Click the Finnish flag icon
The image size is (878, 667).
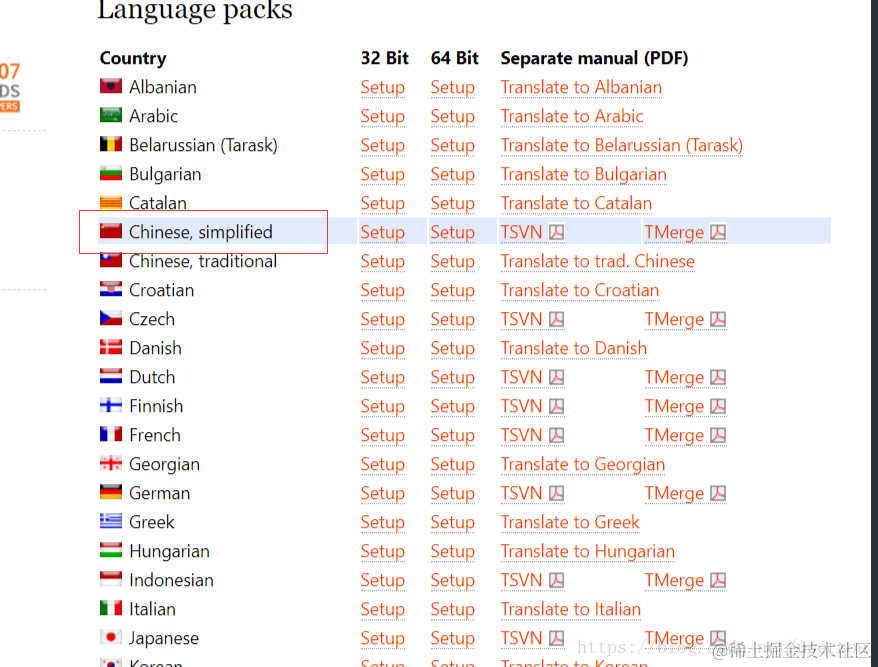pos(111,405)
